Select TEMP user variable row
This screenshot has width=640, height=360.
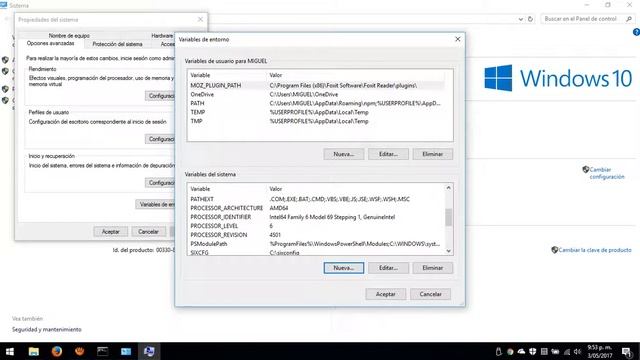pos(317,112)
